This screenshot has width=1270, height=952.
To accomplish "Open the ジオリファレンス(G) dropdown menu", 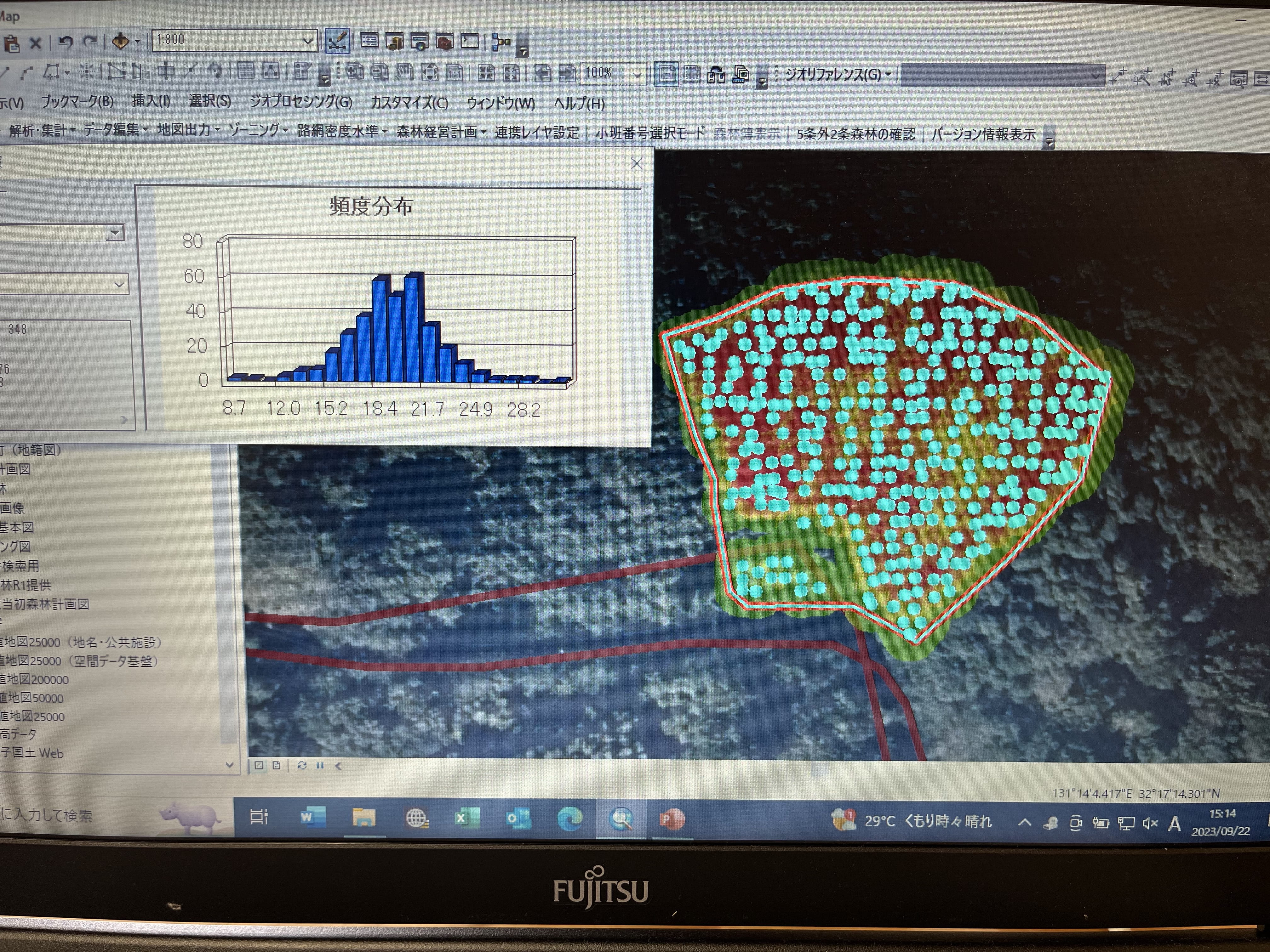I will [838, 74].
